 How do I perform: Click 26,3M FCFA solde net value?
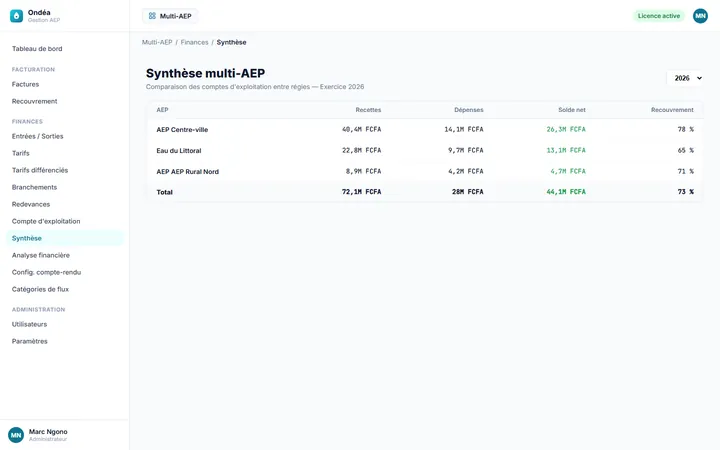[x=566, y=129]
